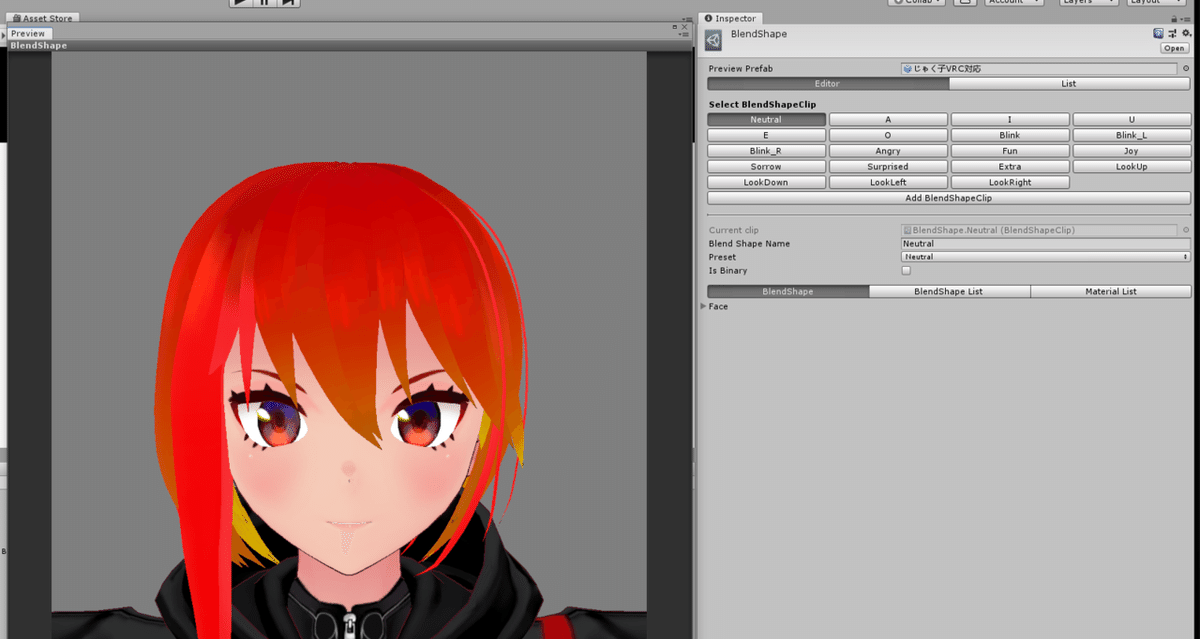This screenshot has height=639, width=1200.
Task: Click the Blend Shape Name input field
Action: [1045, 244]
